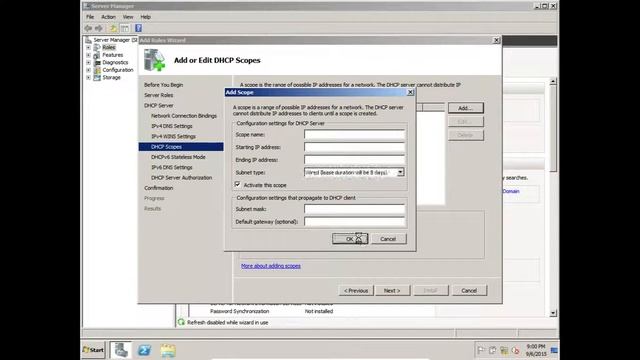This screenshot has height=360, width=640.
Task: Click the Features icon in tree
Action: pyautogui.click(x=97, y=55)
